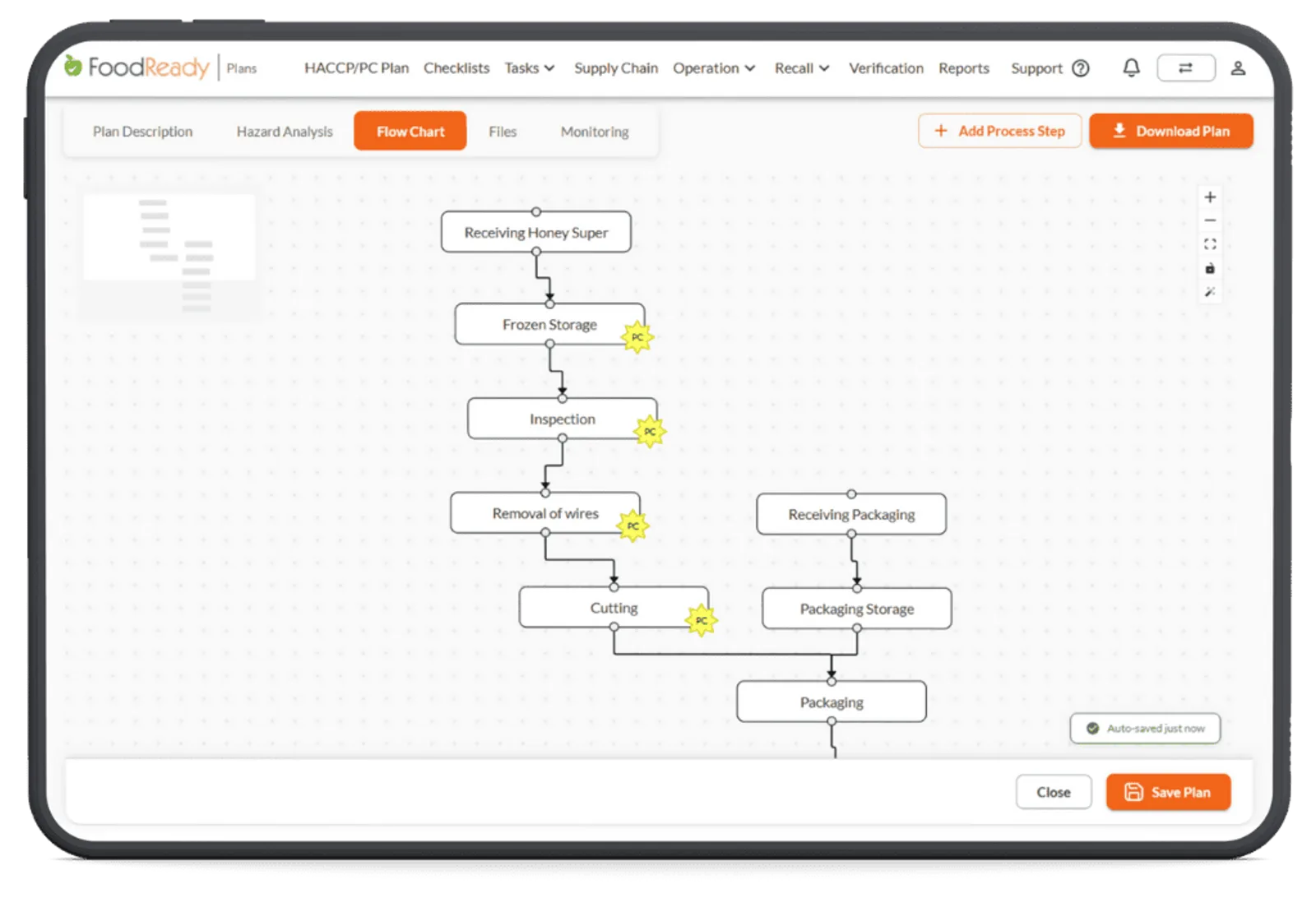Expand the Recall dropdown menu
1316x903 pixels.
pos(802,68)
